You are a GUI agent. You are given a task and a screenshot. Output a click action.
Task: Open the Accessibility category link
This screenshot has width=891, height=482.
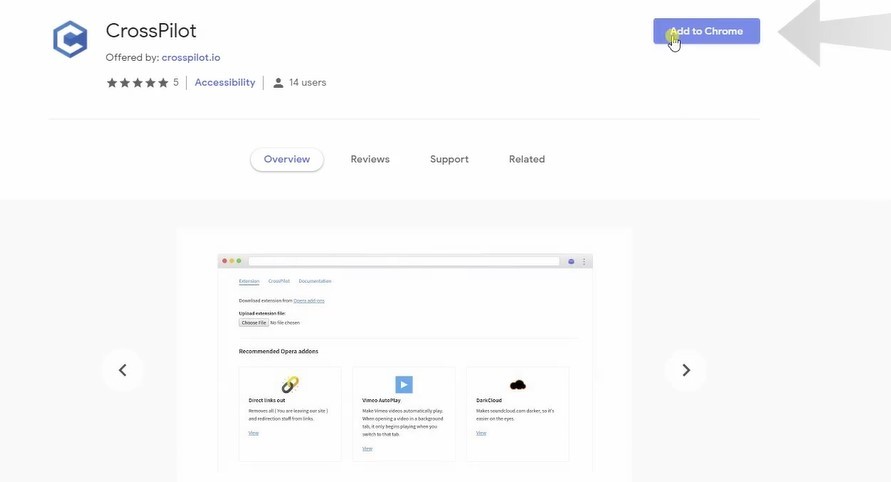[225, 82]
